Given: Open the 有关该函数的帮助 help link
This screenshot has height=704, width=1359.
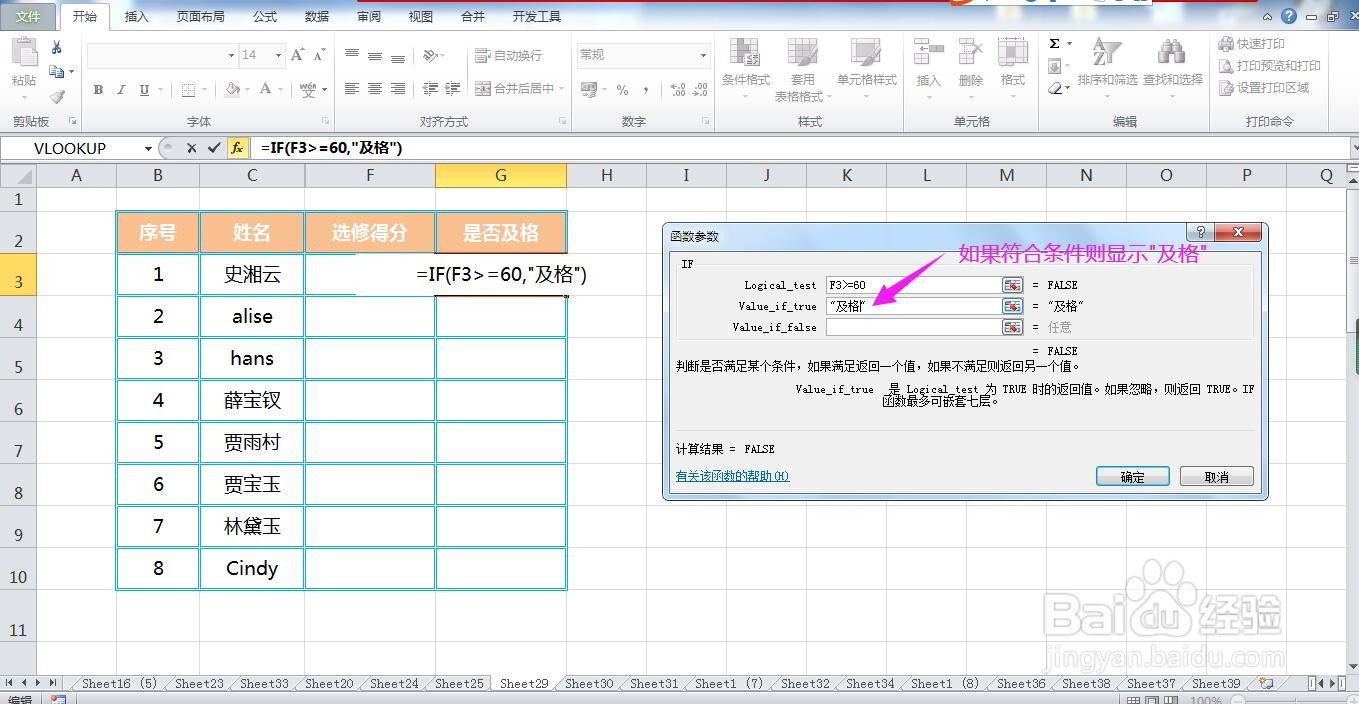Looking at the screenshot, I should 732,476.
